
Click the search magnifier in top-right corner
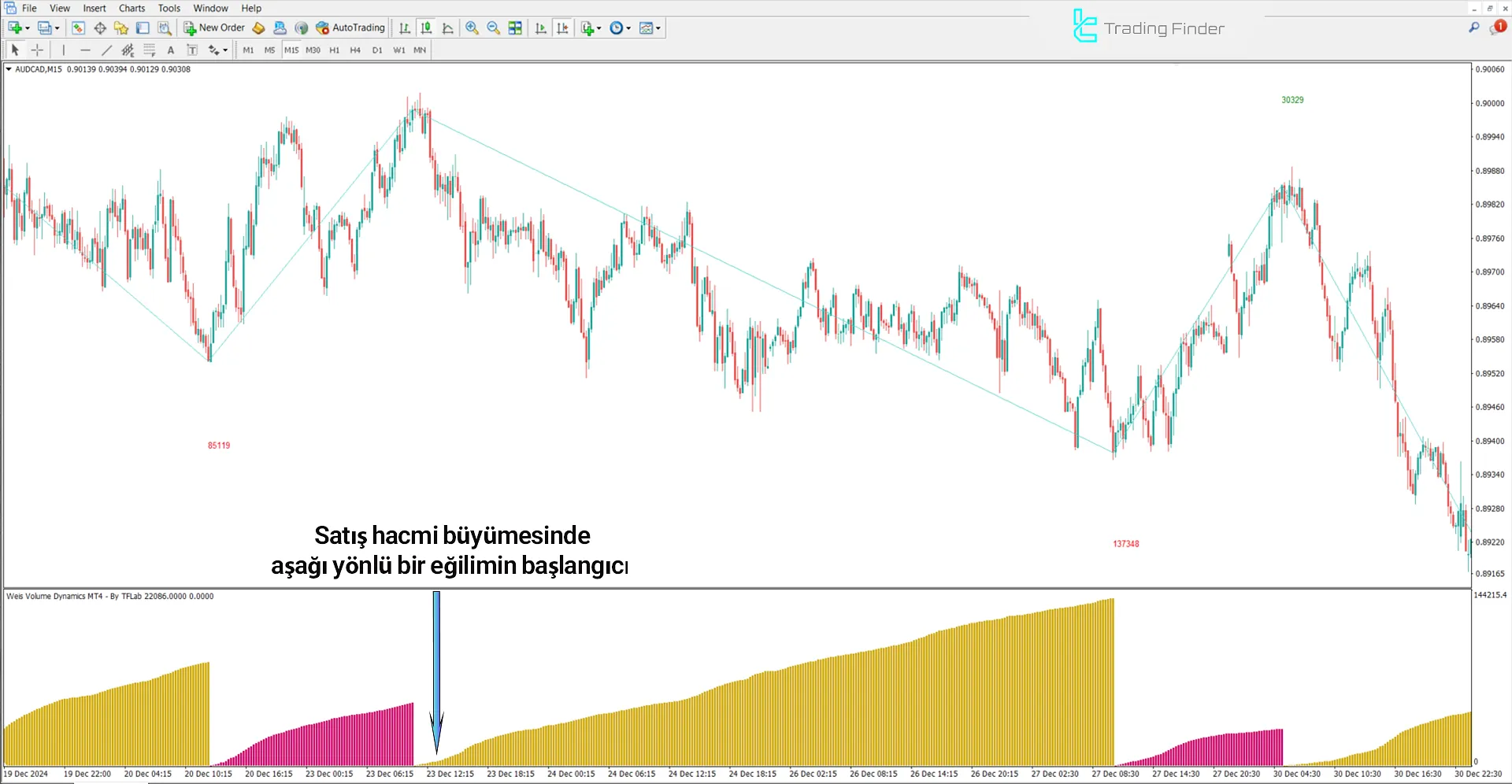1473,28
